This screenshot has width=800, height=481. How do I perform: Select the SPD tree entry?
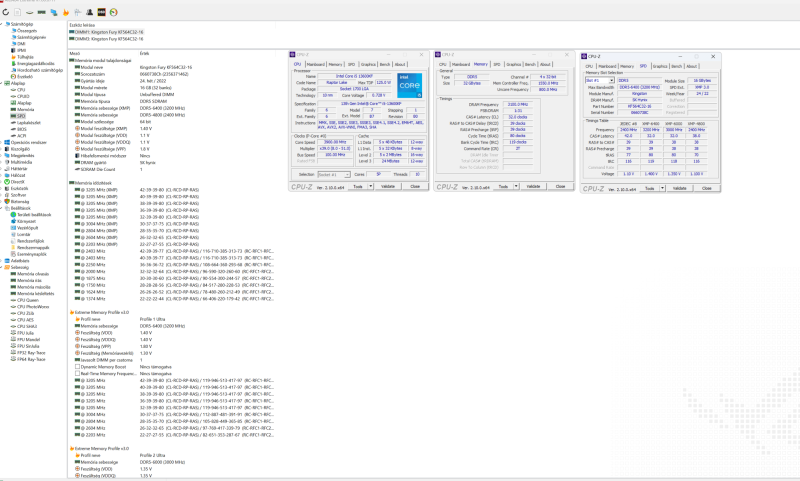point(21,116)
